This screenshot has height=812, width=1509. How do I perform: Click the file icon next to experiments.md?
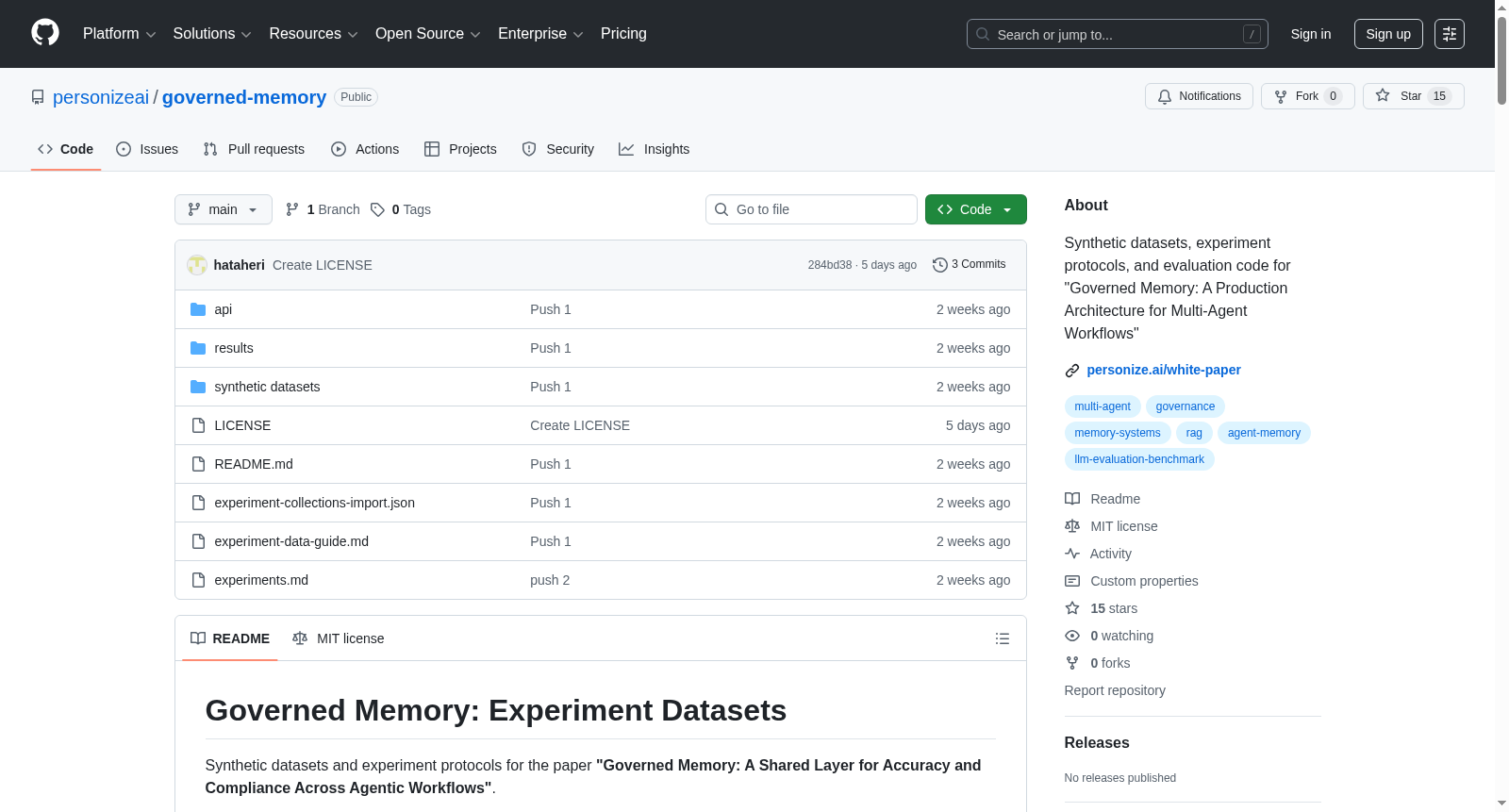coord(198,580)
